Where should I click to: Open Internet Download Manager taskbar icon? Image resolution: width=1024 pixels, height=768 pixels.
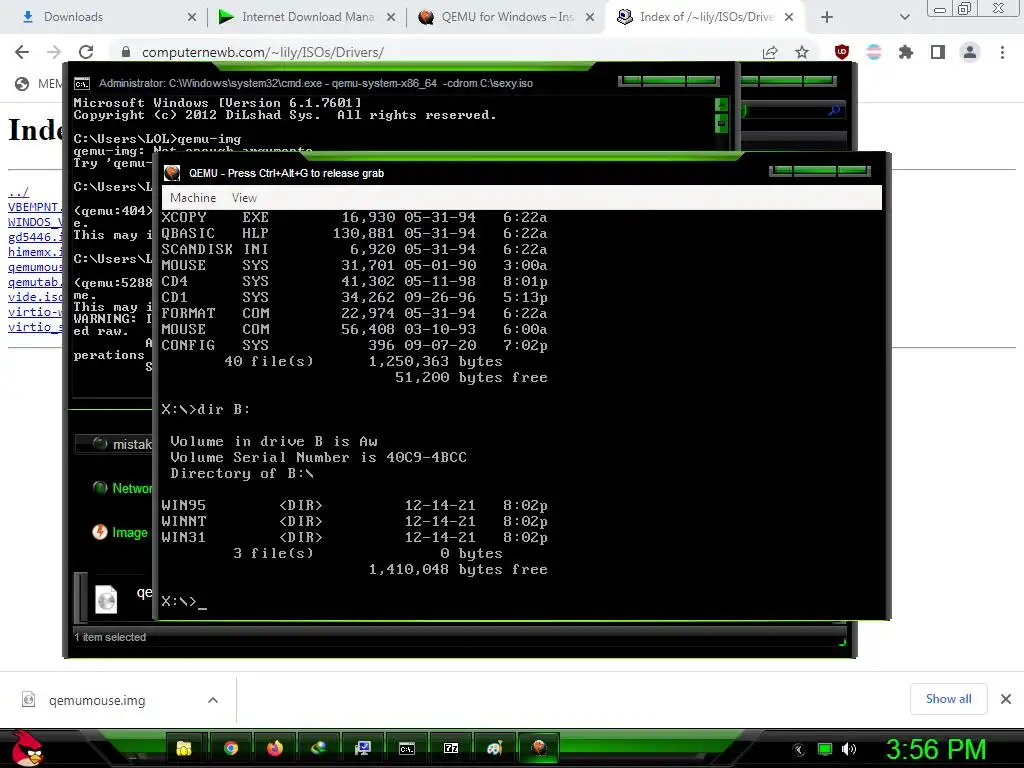[x=319, y=748]
